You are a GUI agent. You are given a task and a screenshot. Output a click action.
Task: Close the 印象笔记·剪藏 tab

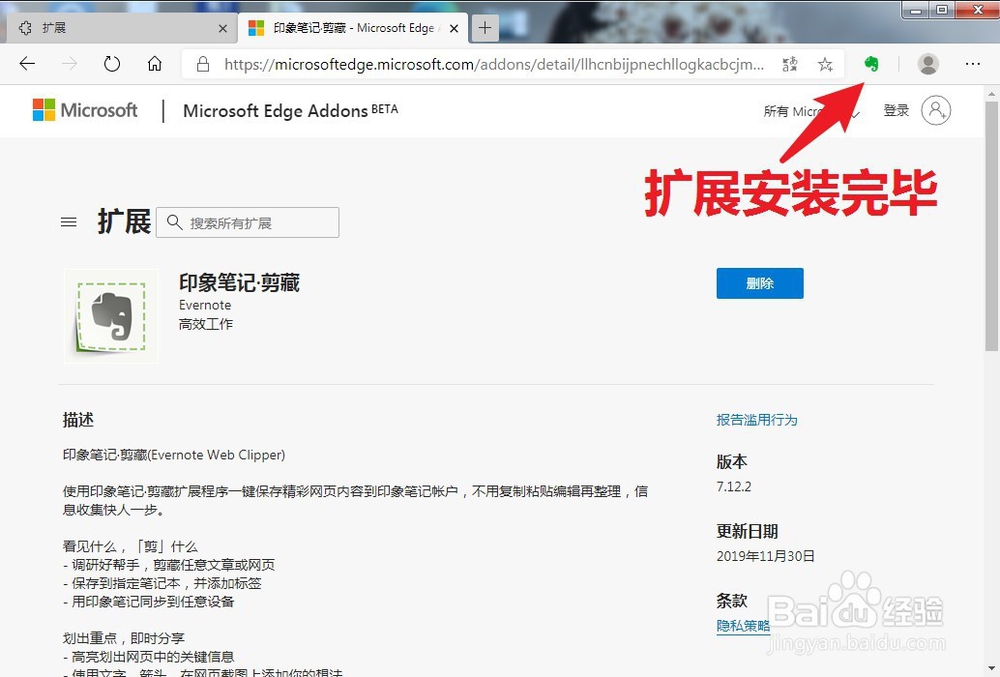click(x=453, y=28)
